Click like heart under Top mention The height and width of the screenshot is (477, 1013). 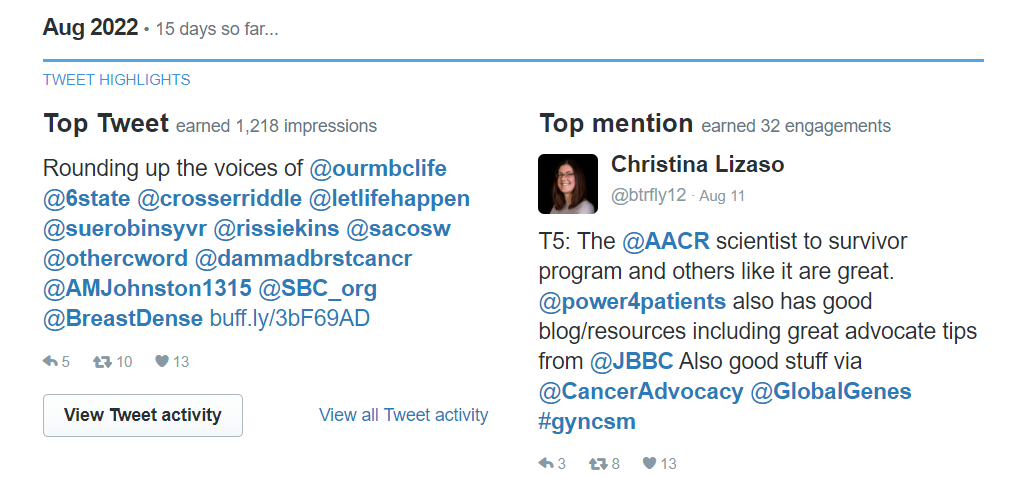(x=649, y=463)
